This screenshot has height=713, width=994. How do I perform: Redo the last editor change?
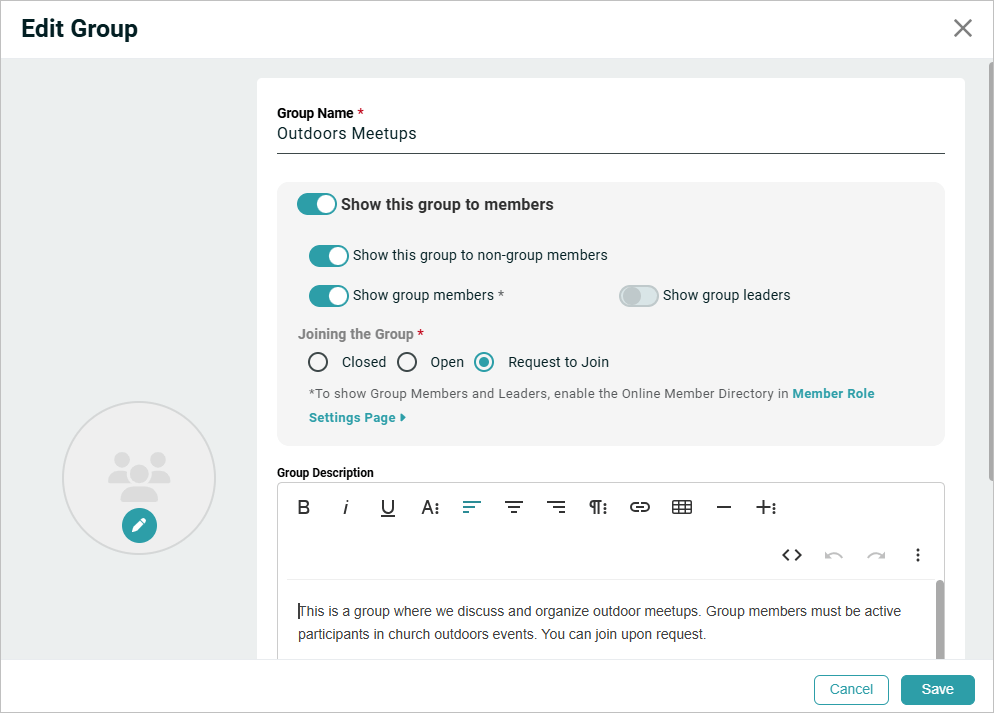point(876,555)
